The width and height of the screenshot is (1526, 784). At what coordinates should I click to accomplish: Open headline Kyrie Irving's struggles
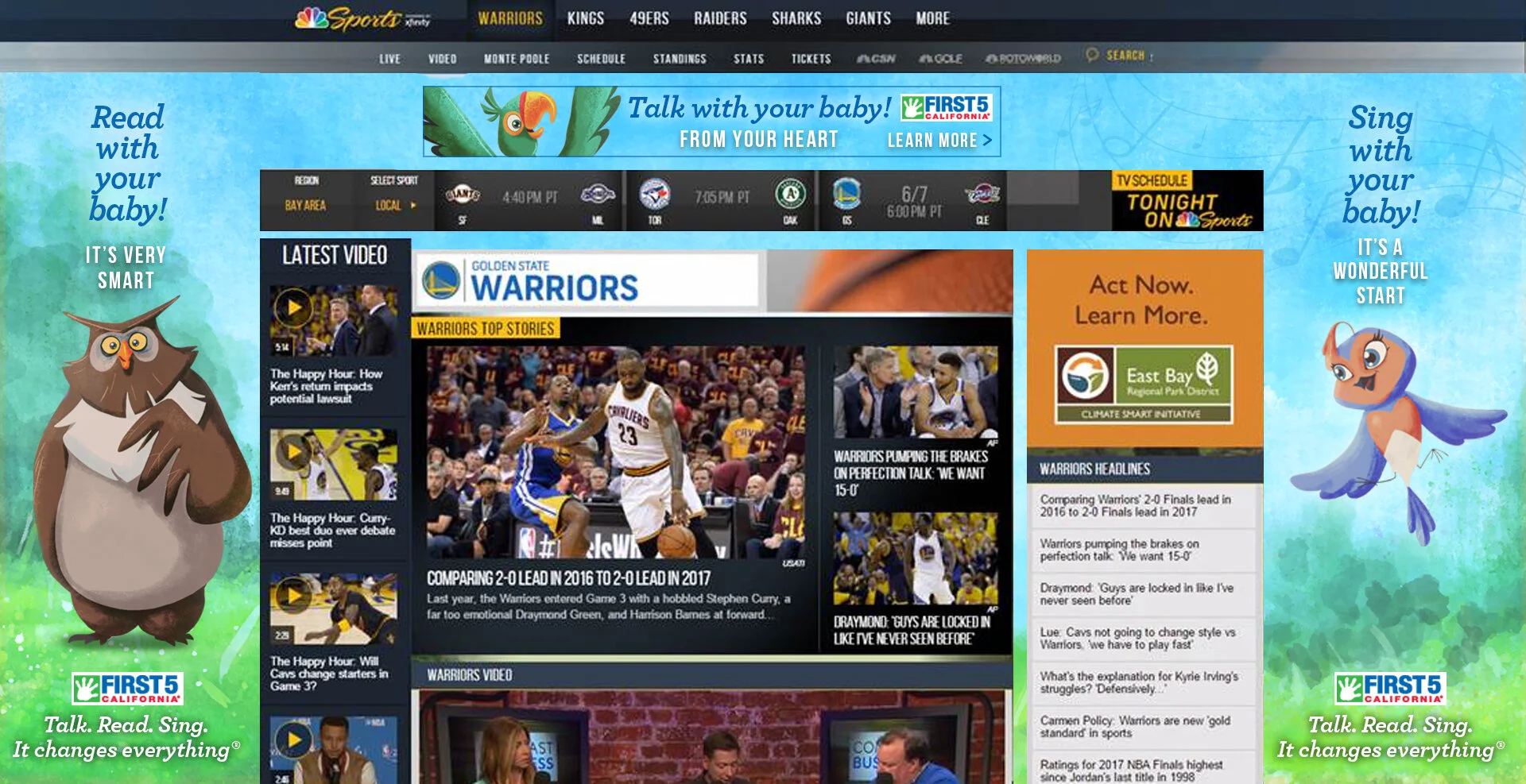coord(1139,682)
